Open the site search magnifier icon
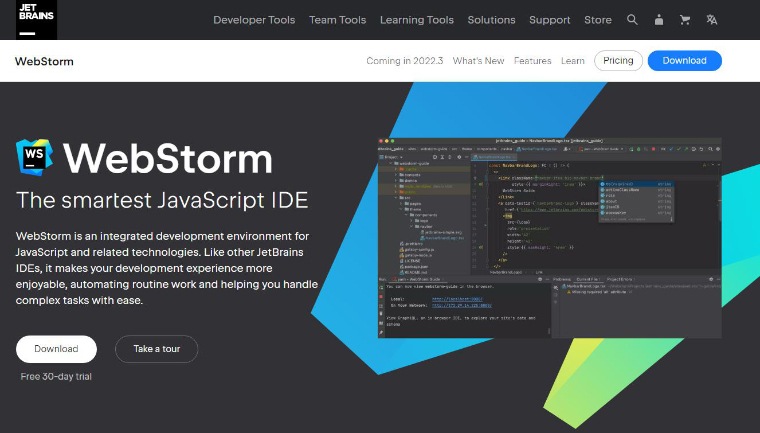The height and width of the screenshot is (433, 760). click(x=632, y=20)
